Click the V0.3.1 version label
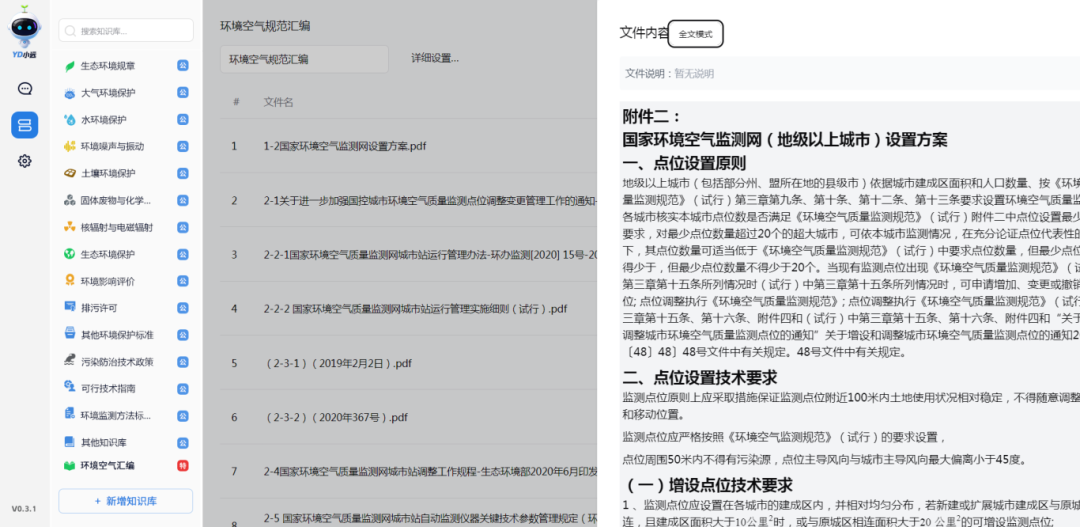The height and width of the screenshot is (527, 1080). tap(24, 508)
